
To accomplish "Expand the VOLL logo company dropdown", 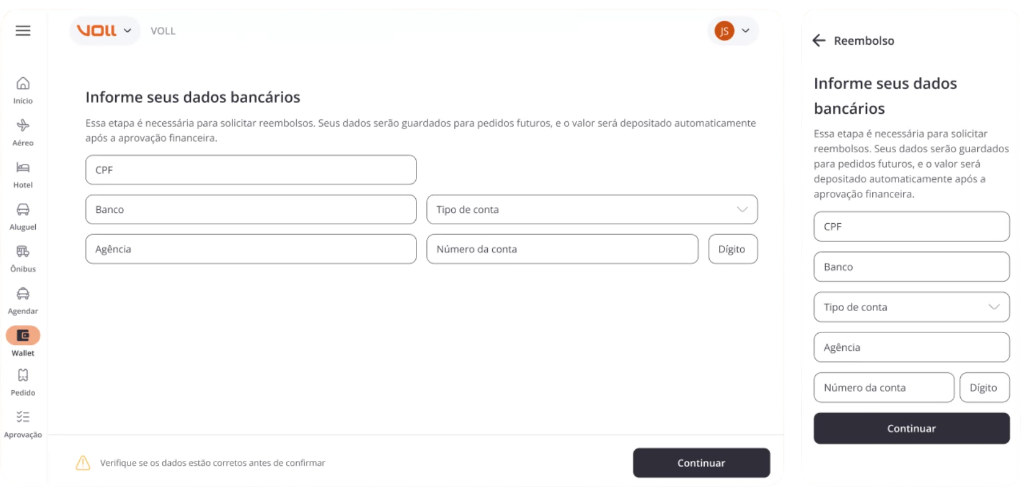I will pos(105,30).
